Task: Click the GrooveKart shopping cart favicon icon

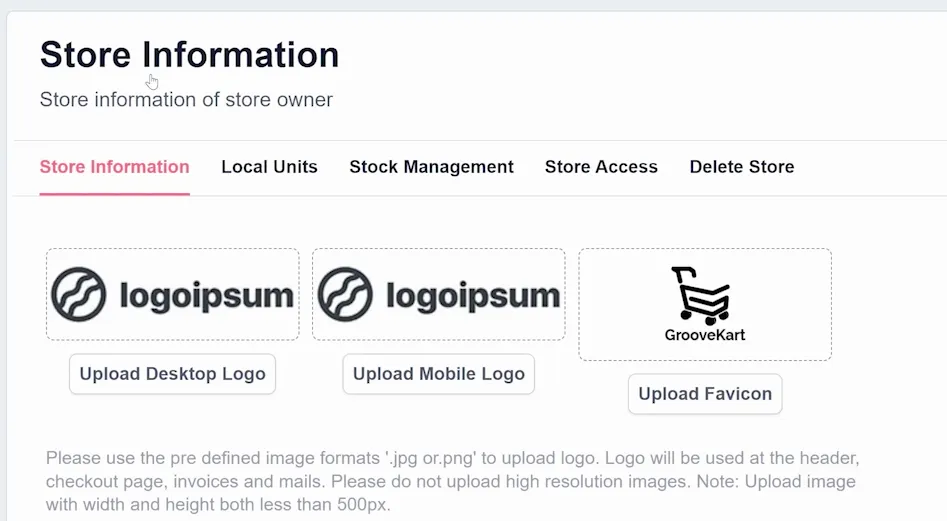Action: point(701,295)
